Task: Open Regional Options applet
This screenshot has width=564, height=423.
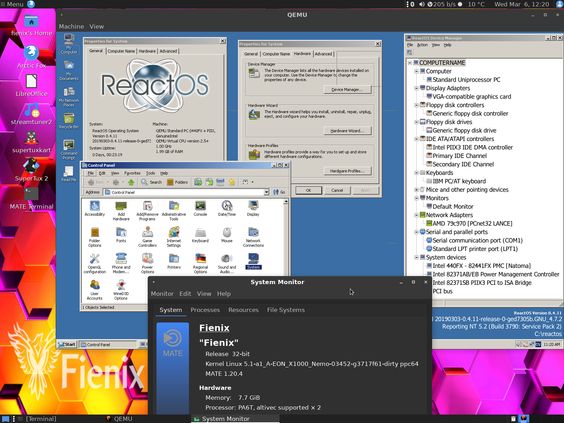Action: click(x=200, y=264)
